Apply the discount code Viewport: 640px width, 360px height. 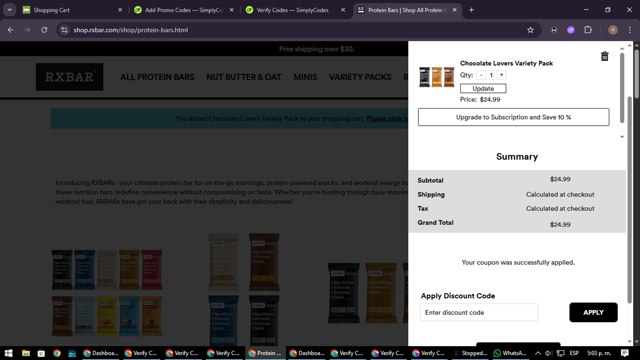coord(593,313)
